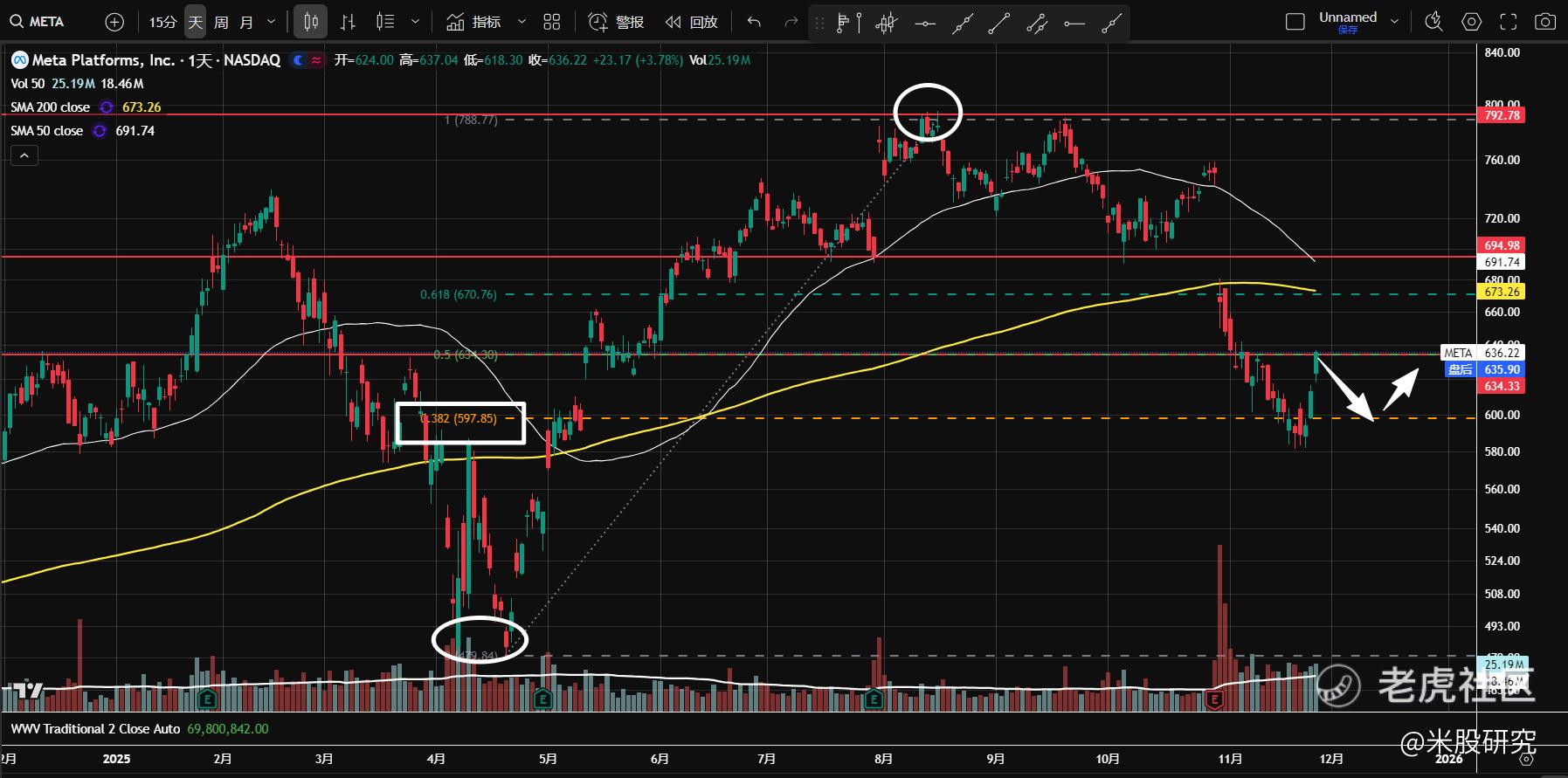Open the late-July earnings E marker
Screen dimensions: 1568x778
pos(874,699)
